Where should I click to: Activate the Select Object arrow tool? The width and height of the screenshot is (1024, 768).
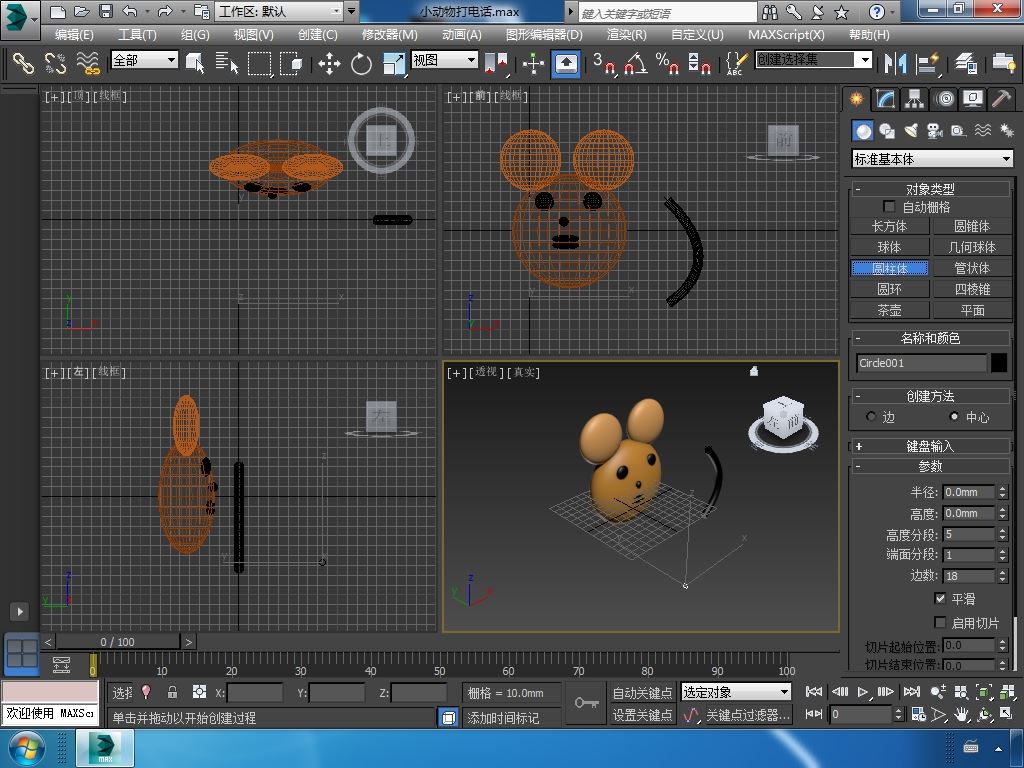pos(195,63)
